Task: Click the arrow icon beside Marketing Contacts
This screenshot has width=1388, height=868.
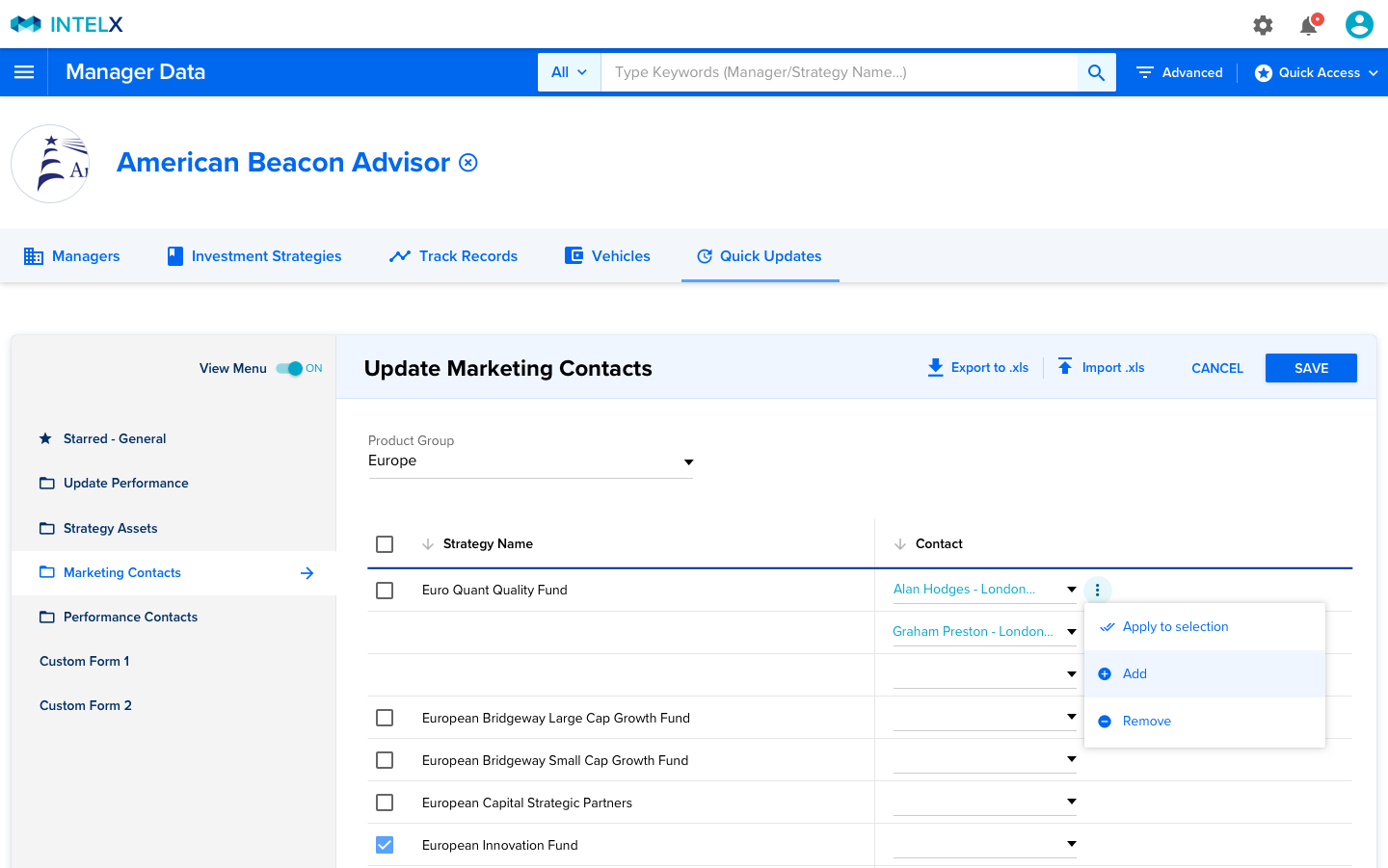Action: tap(307, 573)
